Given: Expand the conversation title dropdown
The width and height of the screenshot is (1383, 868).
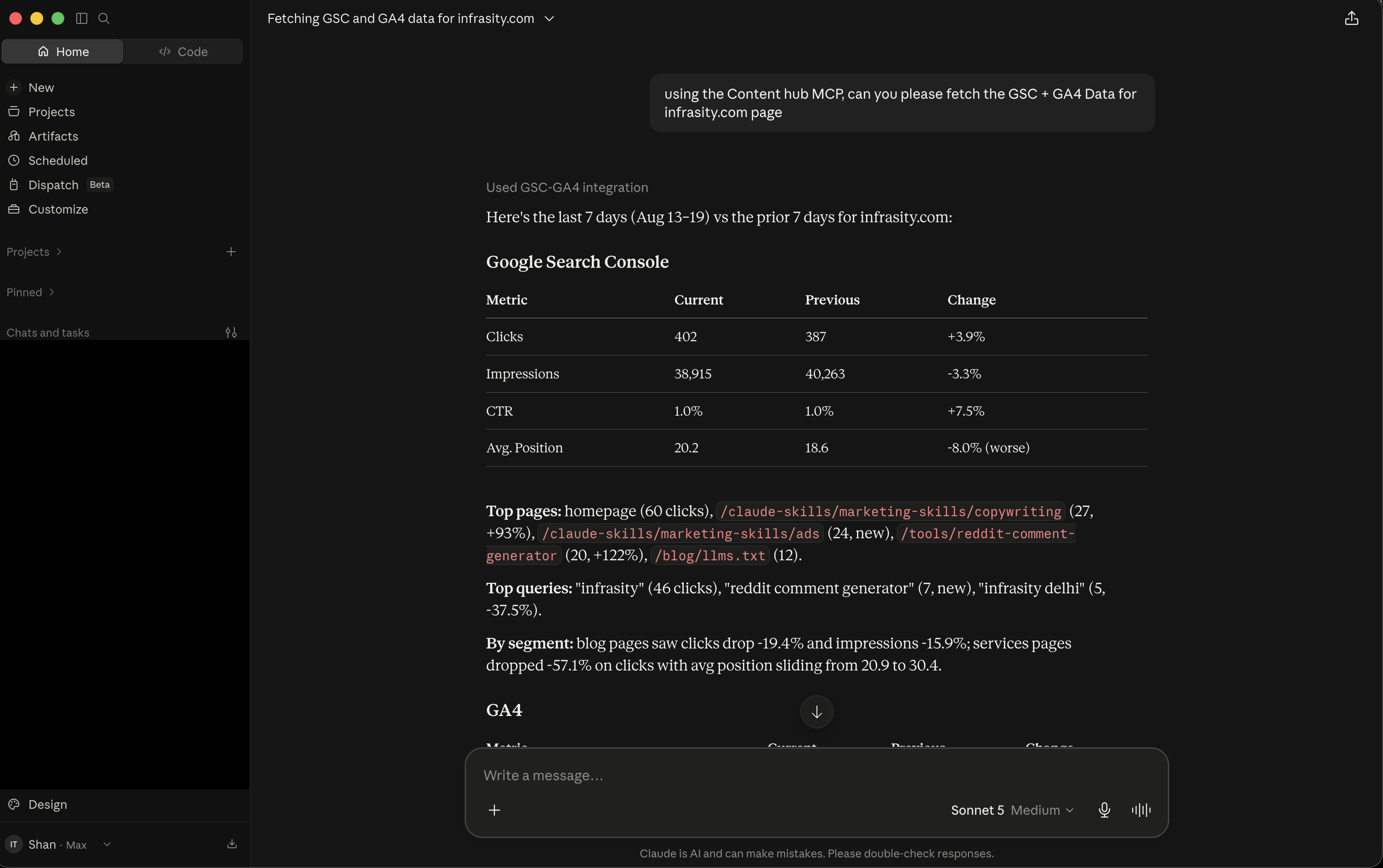Looking at the screenshot, I should click(x=549, y=18).
